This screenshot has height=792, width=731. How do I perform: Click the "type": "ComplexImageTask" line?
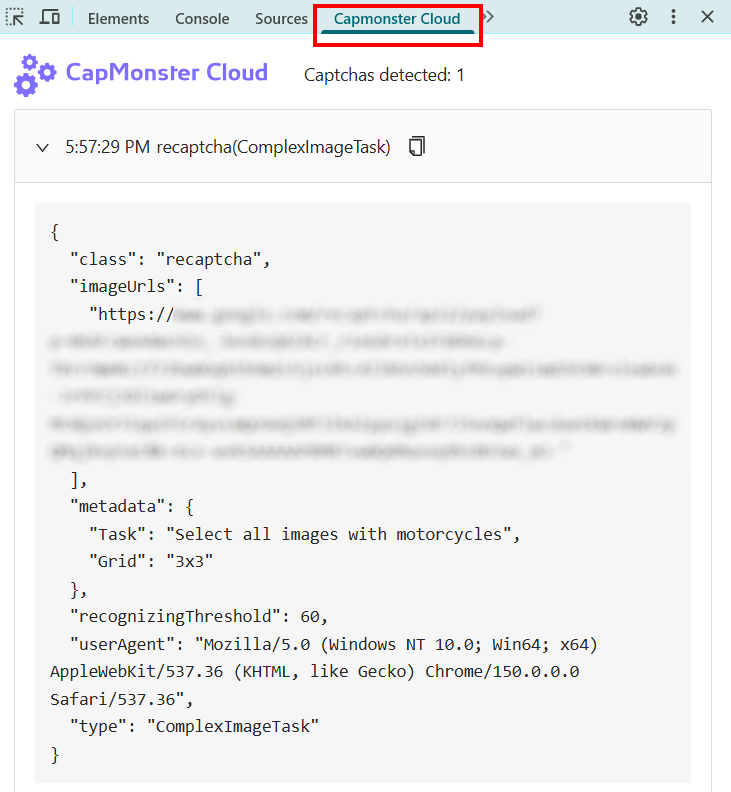(194, 726)
